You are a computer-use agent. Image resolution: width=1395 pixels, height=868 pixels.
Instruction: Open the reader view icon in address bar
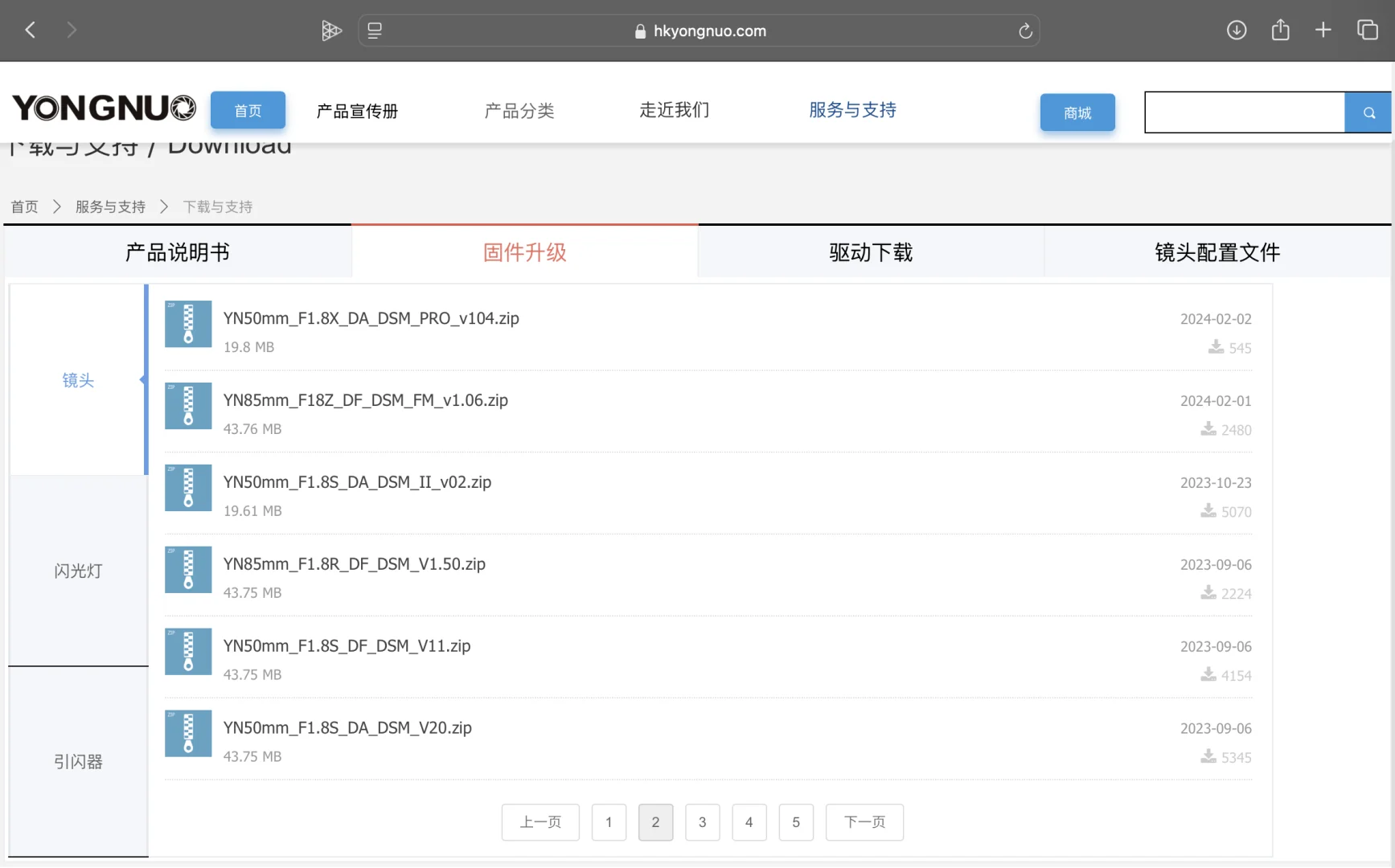pyautogui.click(x=375, y=31)
